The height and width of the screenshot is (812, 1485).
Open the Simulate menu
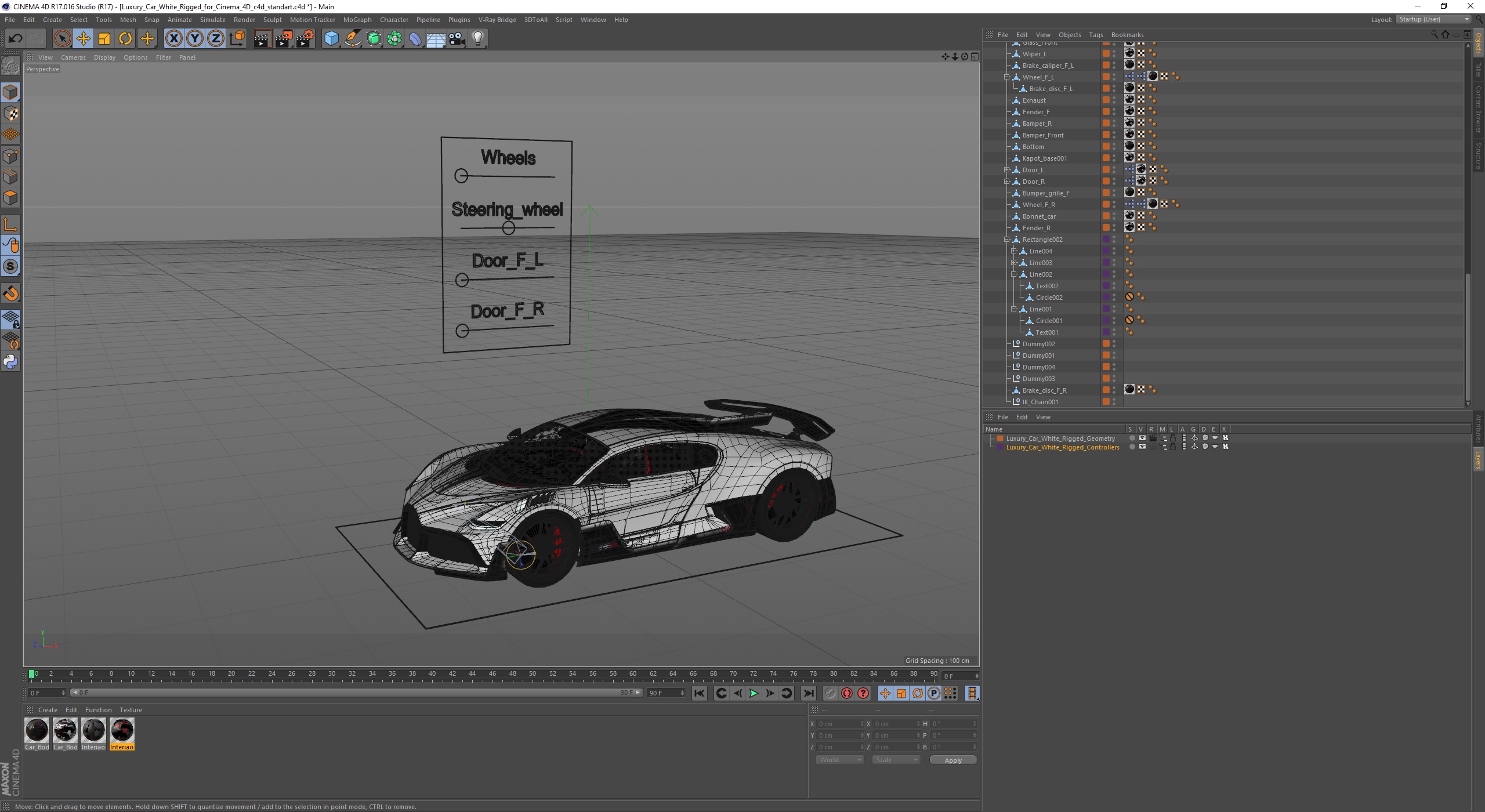[212, 20]
